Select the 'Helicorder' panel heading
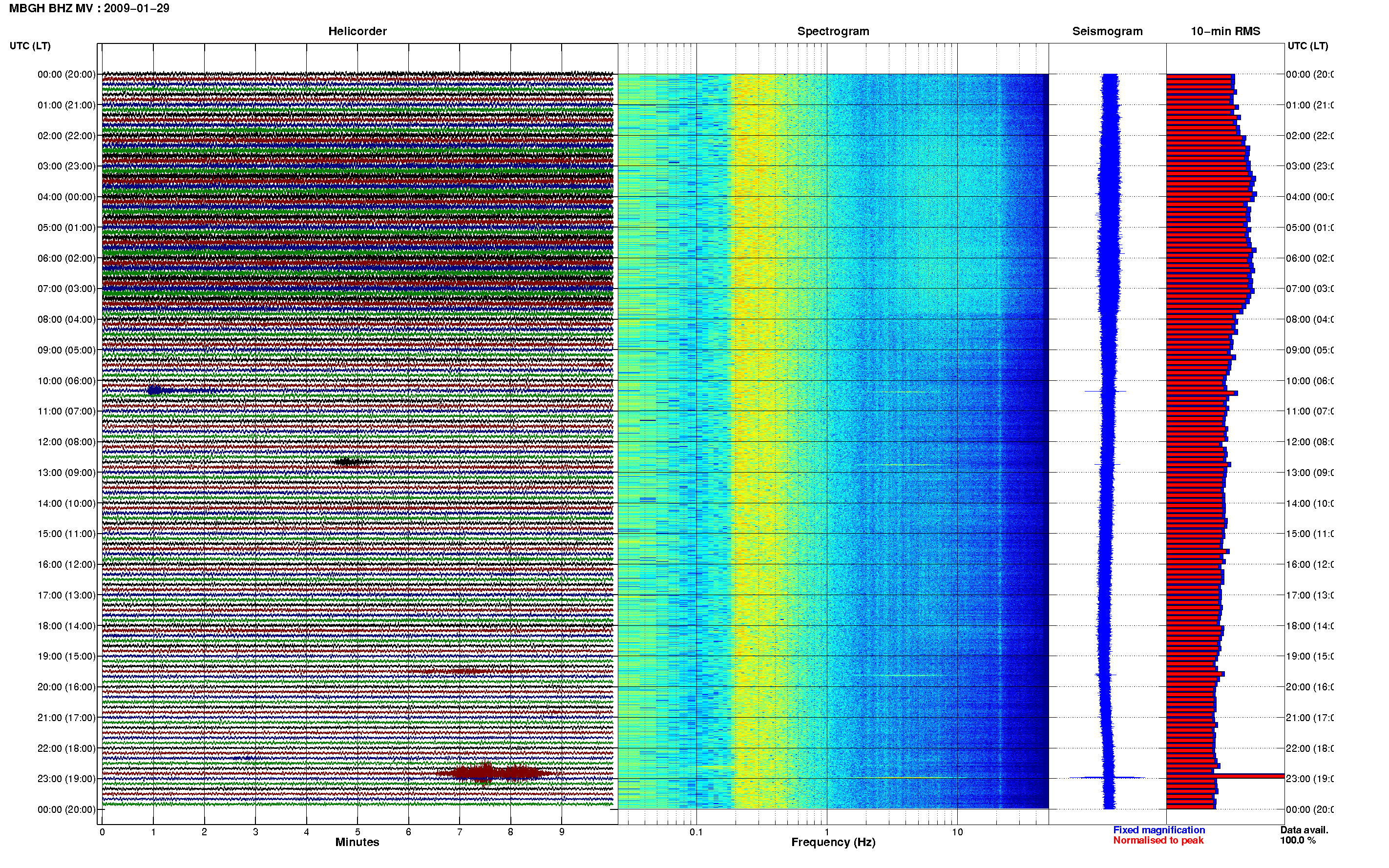Screen dimensions: 1389x868 (x=357, y=31)
